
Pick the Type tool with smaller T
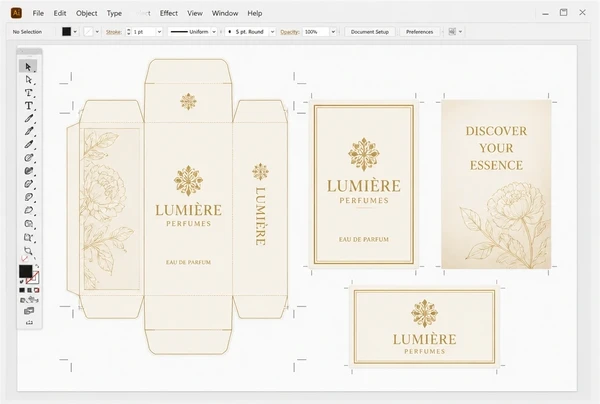28,93
